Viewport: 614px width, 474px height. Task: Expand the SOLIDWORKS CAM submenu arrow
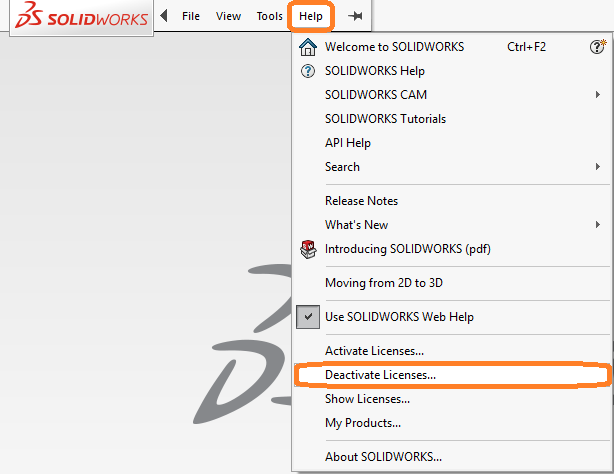pyautogui.click(x=597, y=95)
